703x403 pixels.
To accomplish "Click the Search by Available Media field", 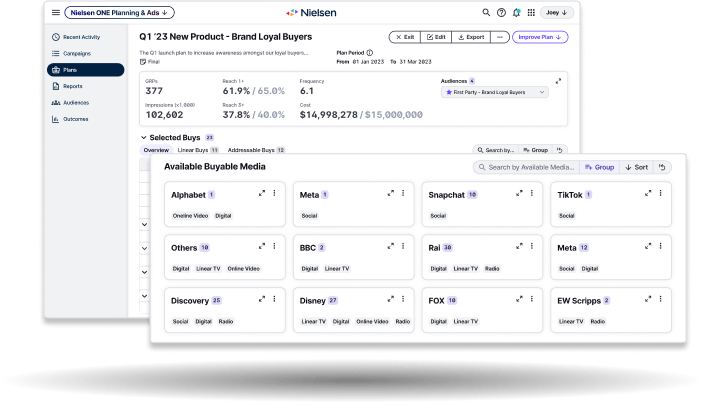I will coord(526,167).
